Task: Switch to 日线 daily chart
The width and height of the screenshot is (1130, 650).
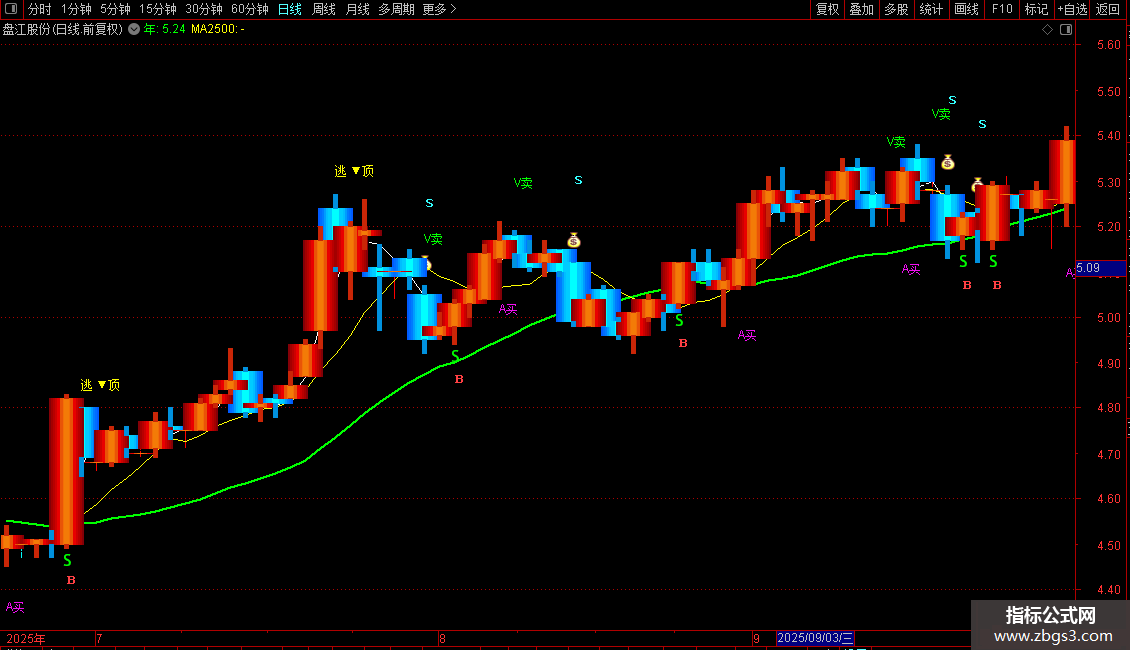Action: click(290, 9)
